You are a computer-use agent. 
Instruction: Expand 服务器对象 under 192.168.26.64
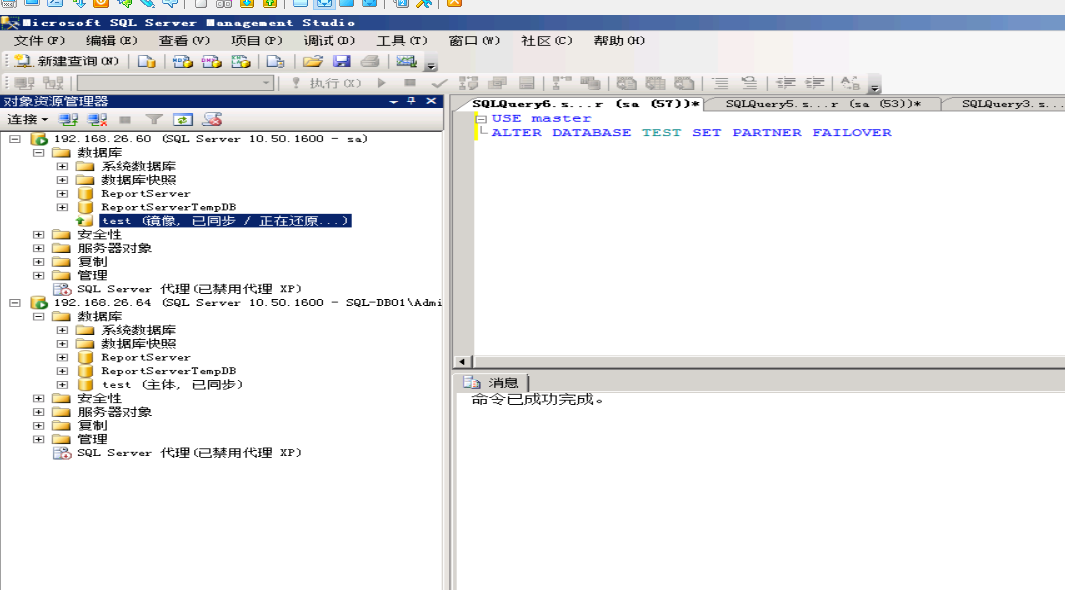pos(39,412)
